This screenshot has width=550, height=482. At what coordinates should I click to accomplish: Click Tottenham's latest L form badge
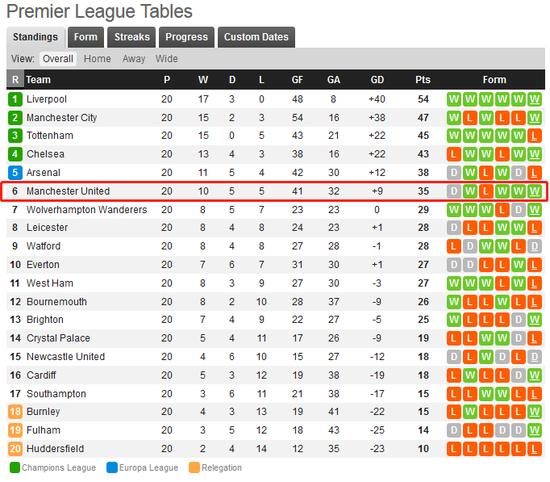click(534, 136)
